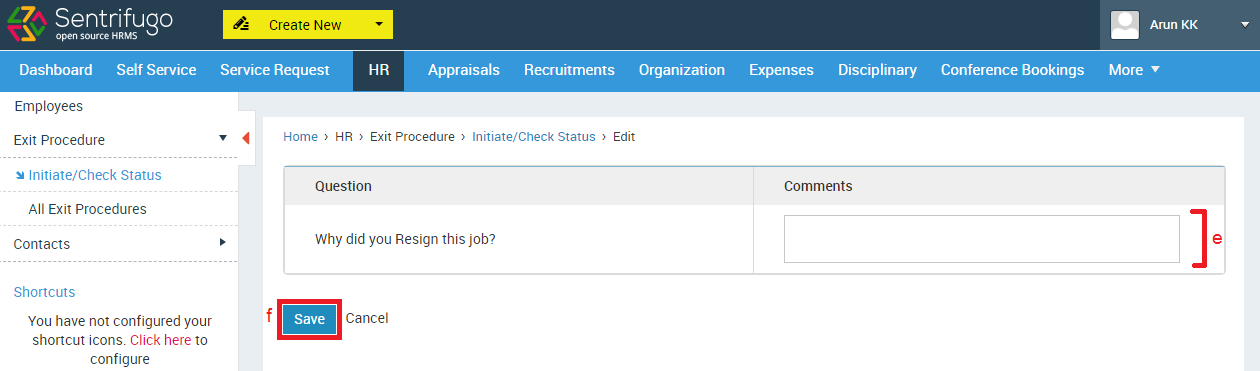This screenshot has height=371, width=1260.
Task: Focus the Comments text box for resign question
Action: point(982,239)
